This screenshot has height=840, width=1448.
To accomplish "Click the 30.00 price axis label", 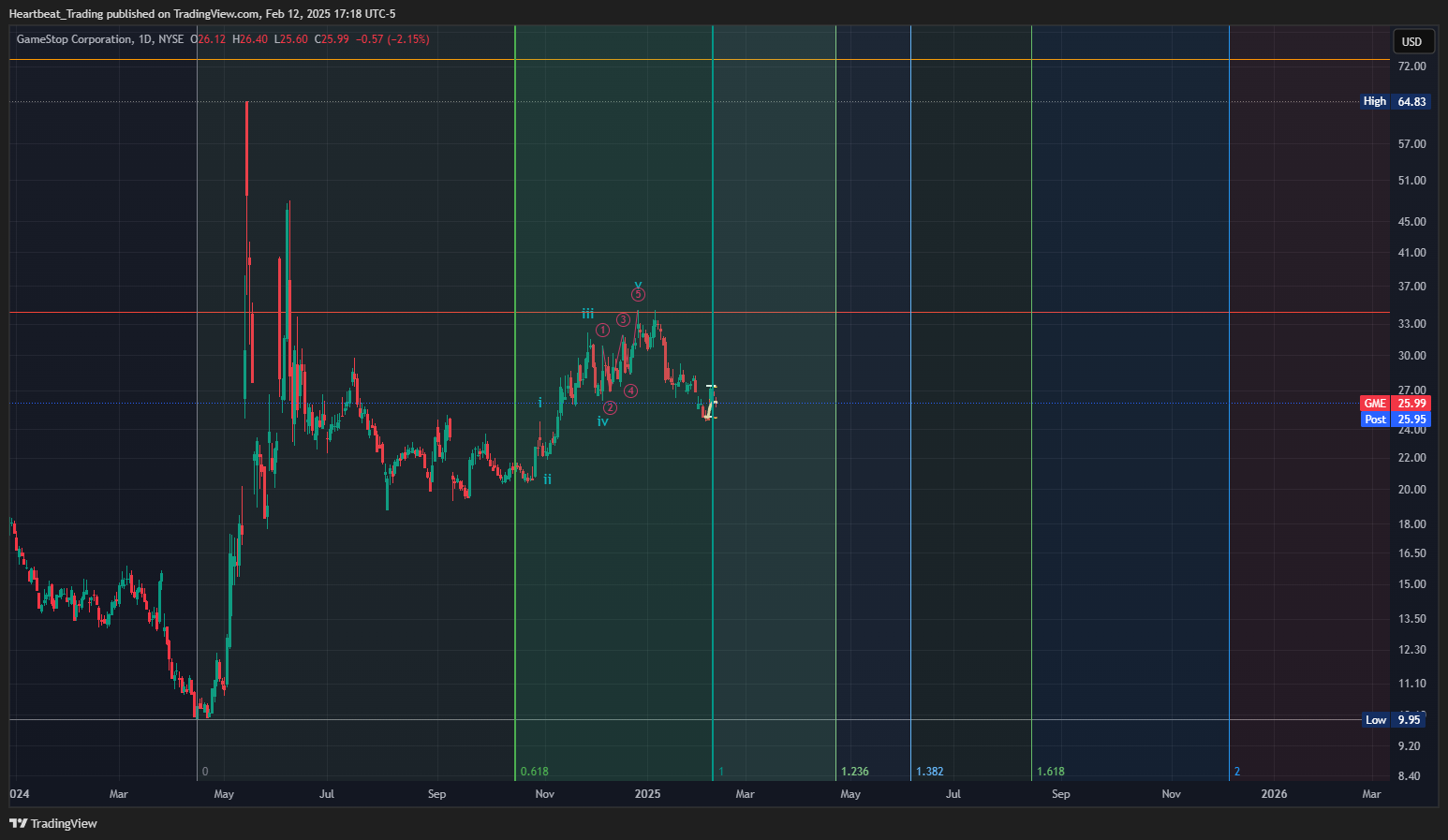I will (x=1411, y=356).
